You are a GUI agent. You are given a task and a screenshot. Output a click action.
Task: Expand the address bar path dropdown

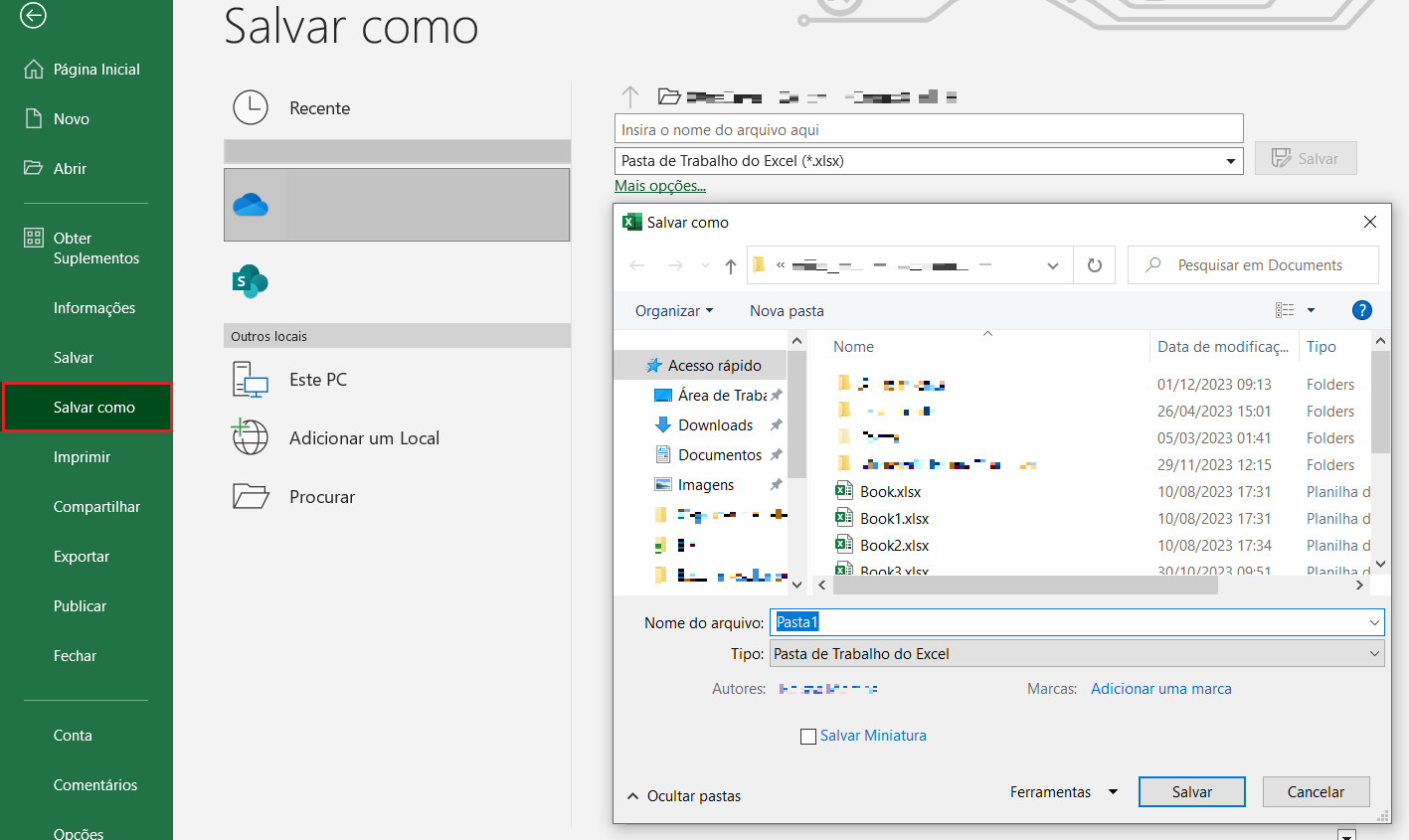point(1053,265)
